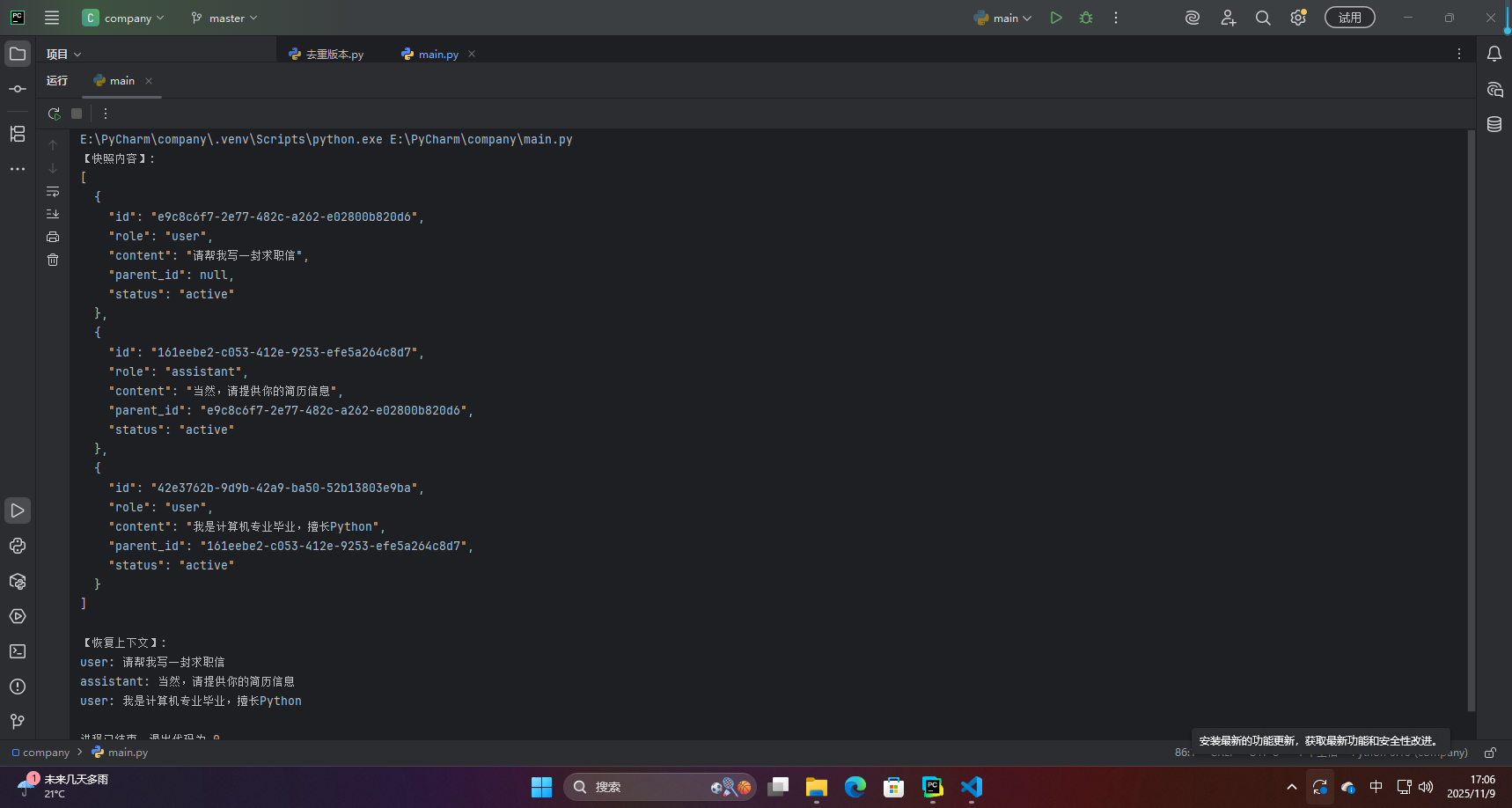1512x808 pixels.
Task: Expand the project view dropdown
Action: coord(63,54)
